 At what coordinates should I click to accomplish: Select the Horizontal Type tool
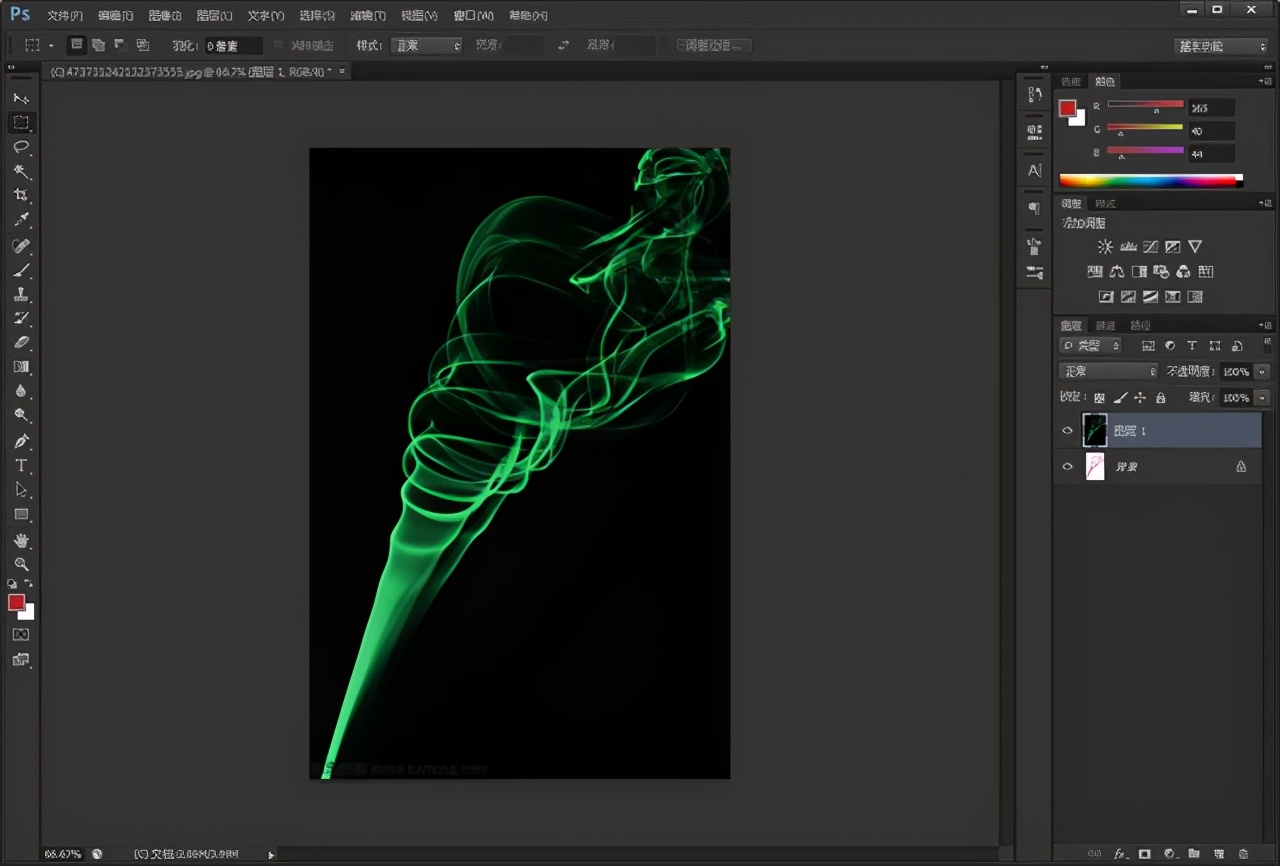(20, 466)
